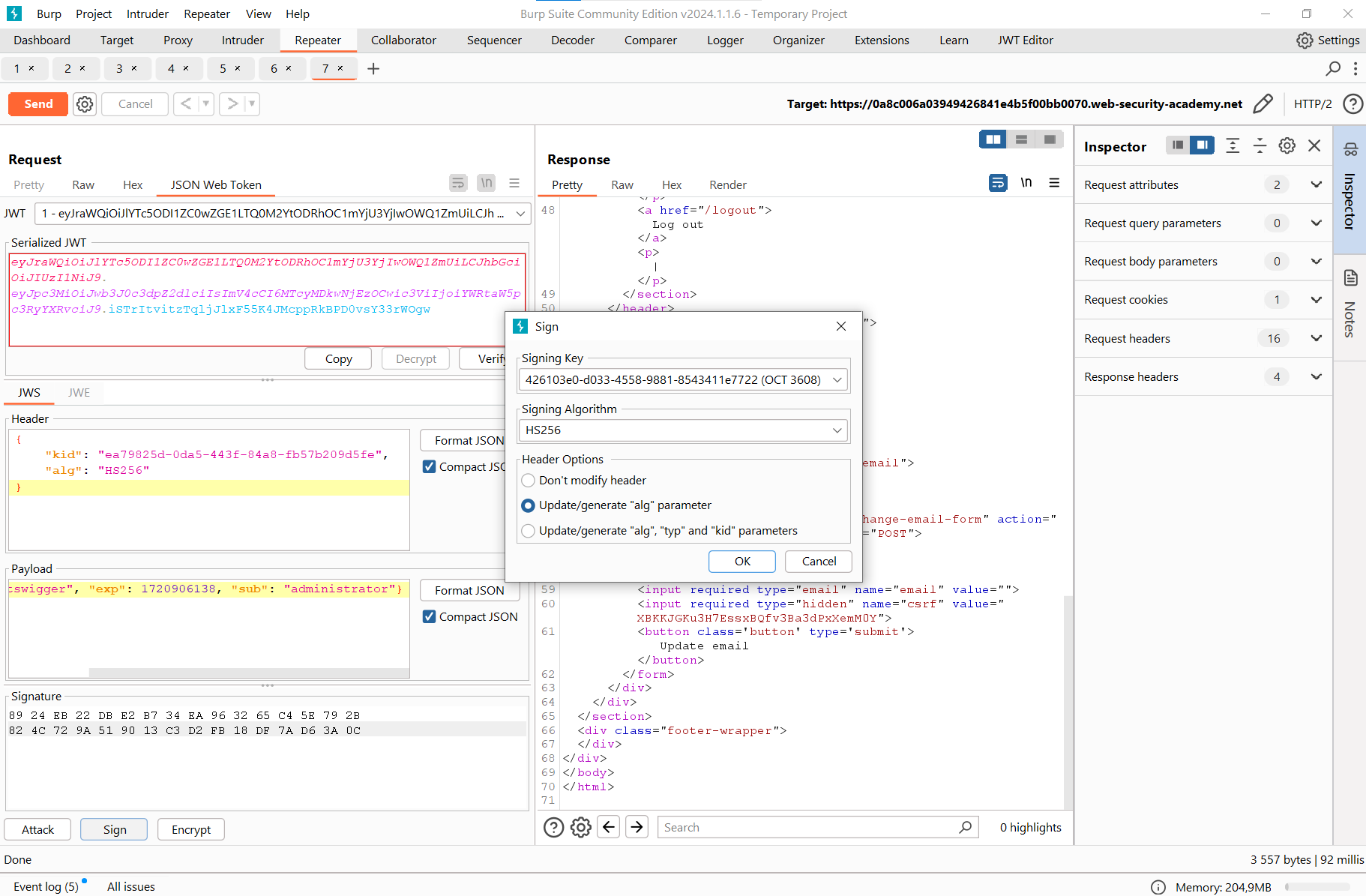Close the Sign dialog with X
This screenshot has height=896, width=1366.
click(x=841, y=327)
